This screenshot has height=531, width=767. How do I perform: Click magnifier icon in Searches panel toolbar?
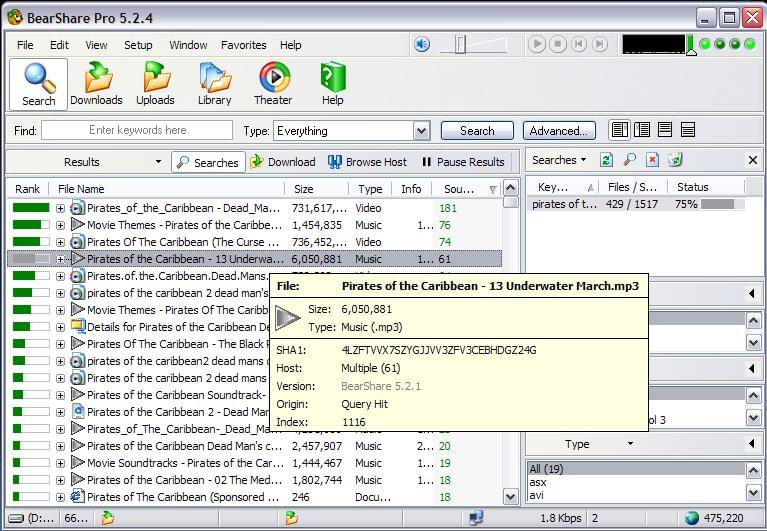coord(630,160)
